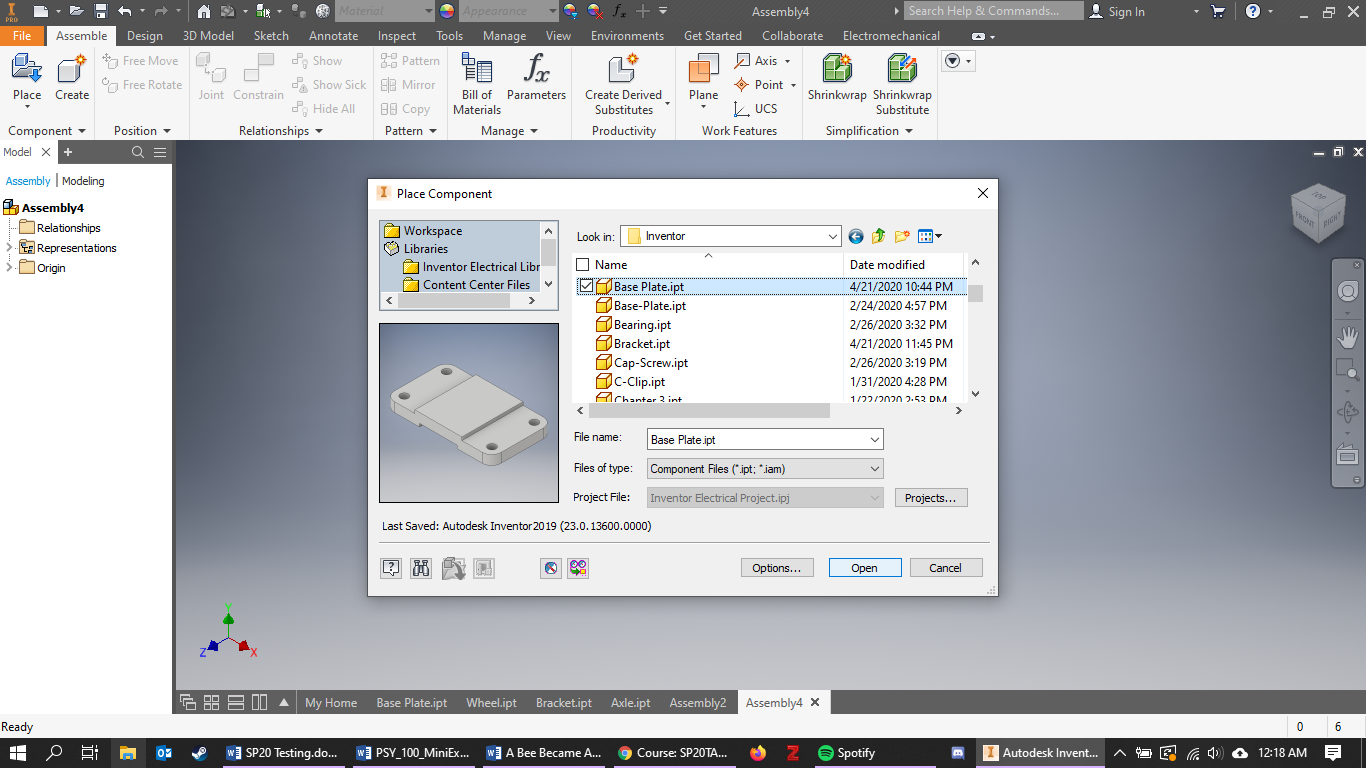
Task: Click Undo in quick access toolbar
Action: 124,11
